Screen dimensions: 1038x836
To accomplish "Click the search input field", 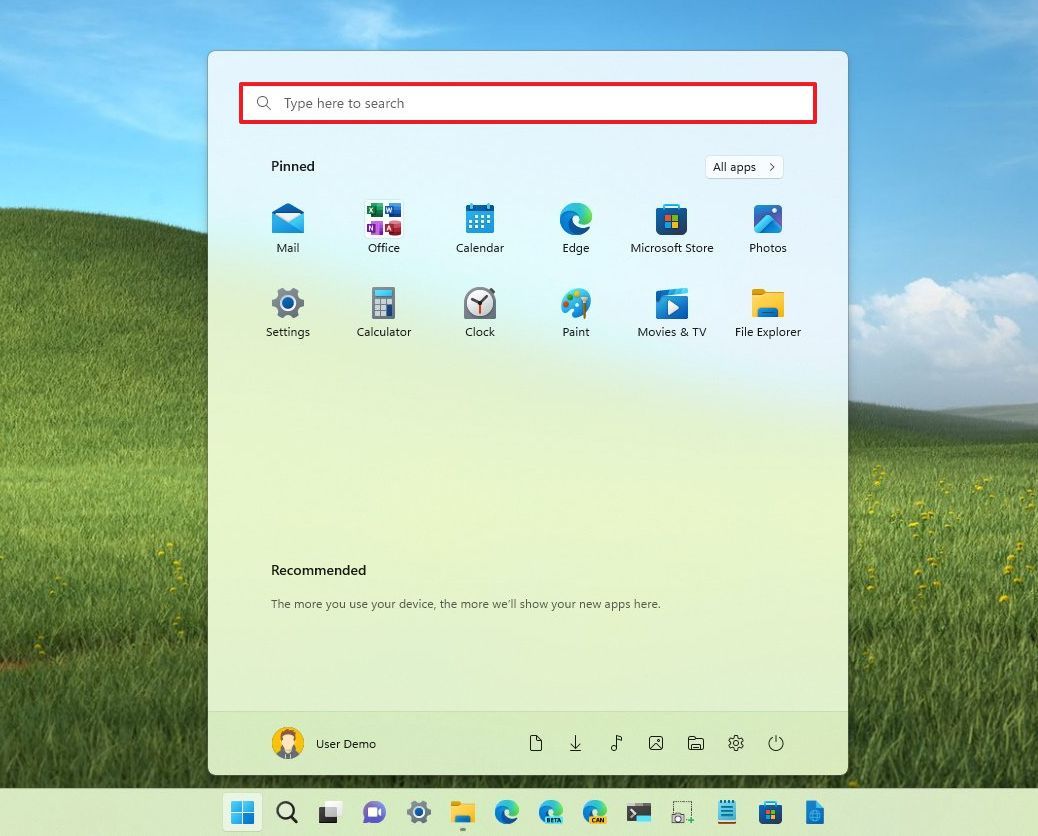I will 527,103.
